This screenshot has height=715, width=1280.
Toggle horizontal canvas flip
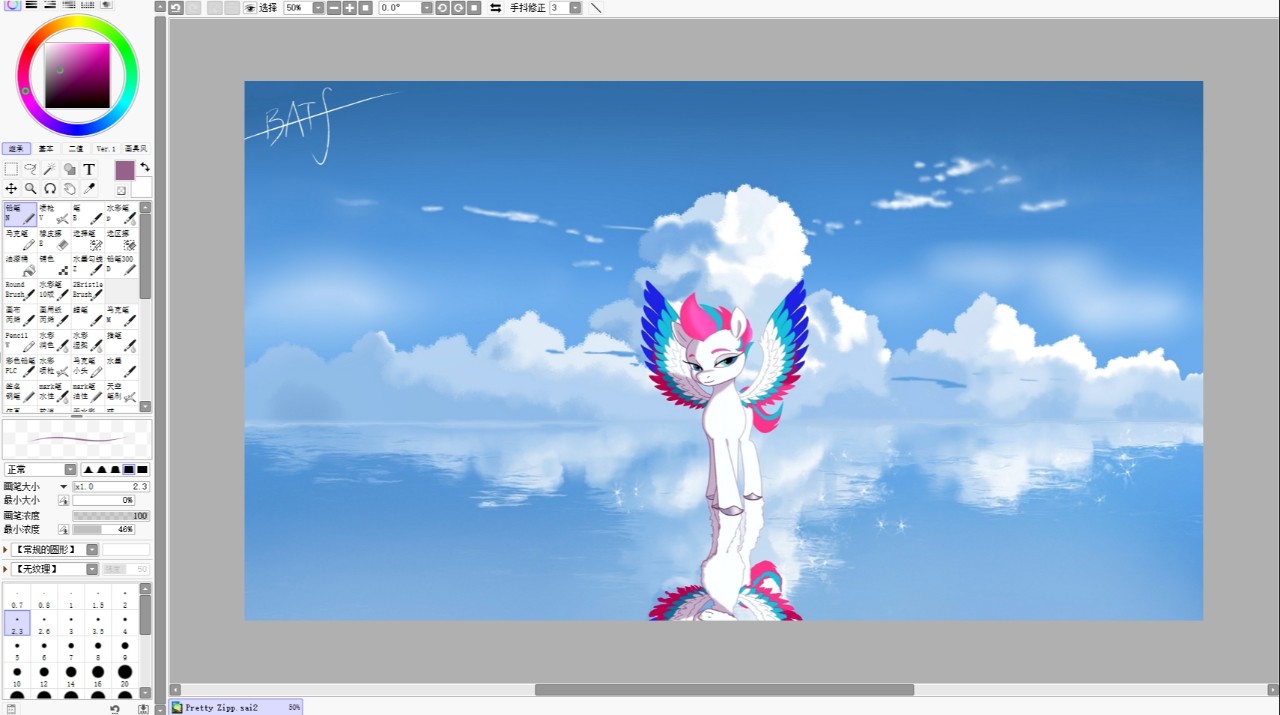(495, 8)
